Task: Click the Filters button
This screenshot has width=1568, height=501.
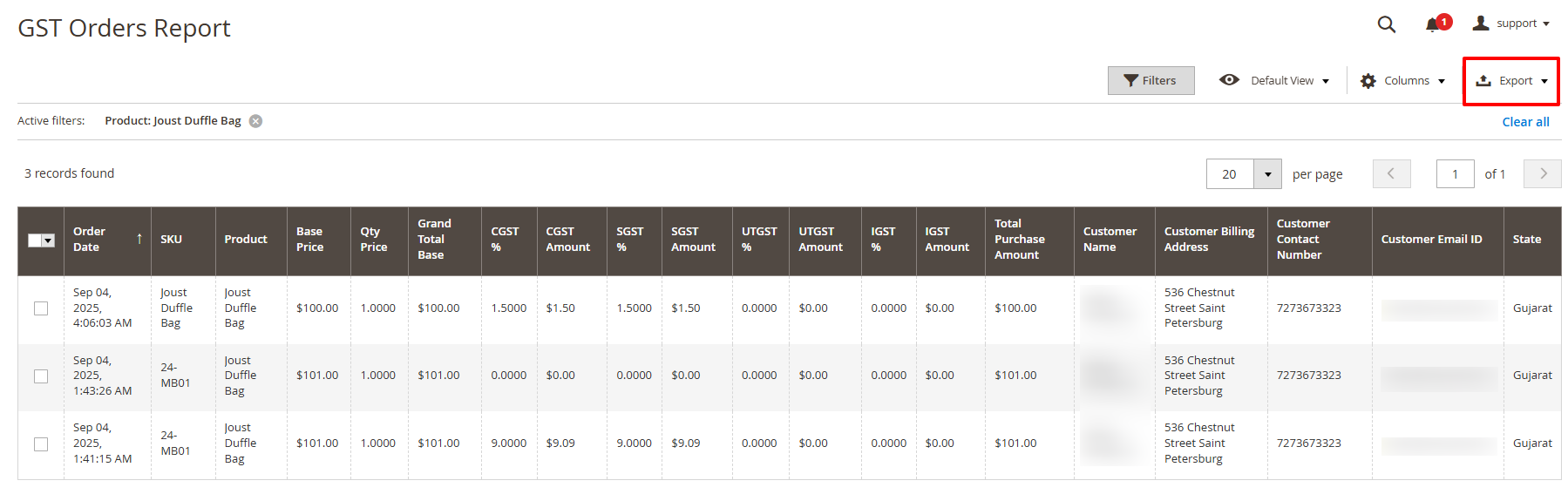Action: (x=1151, y=80)
